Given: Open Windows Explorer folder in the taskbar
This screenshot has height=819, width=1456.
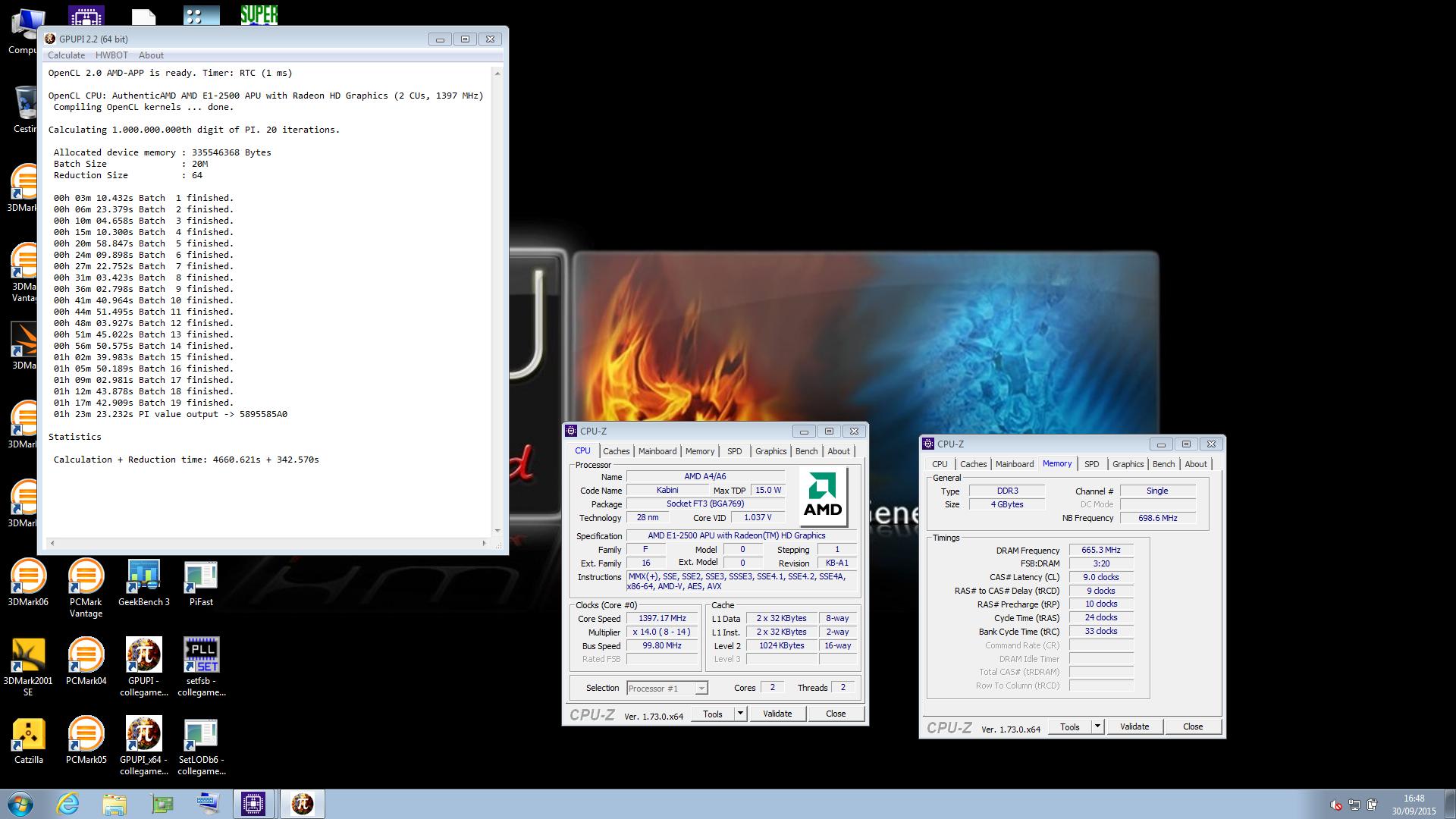Looking at the screenshot, I should click(x=115, y=804).
